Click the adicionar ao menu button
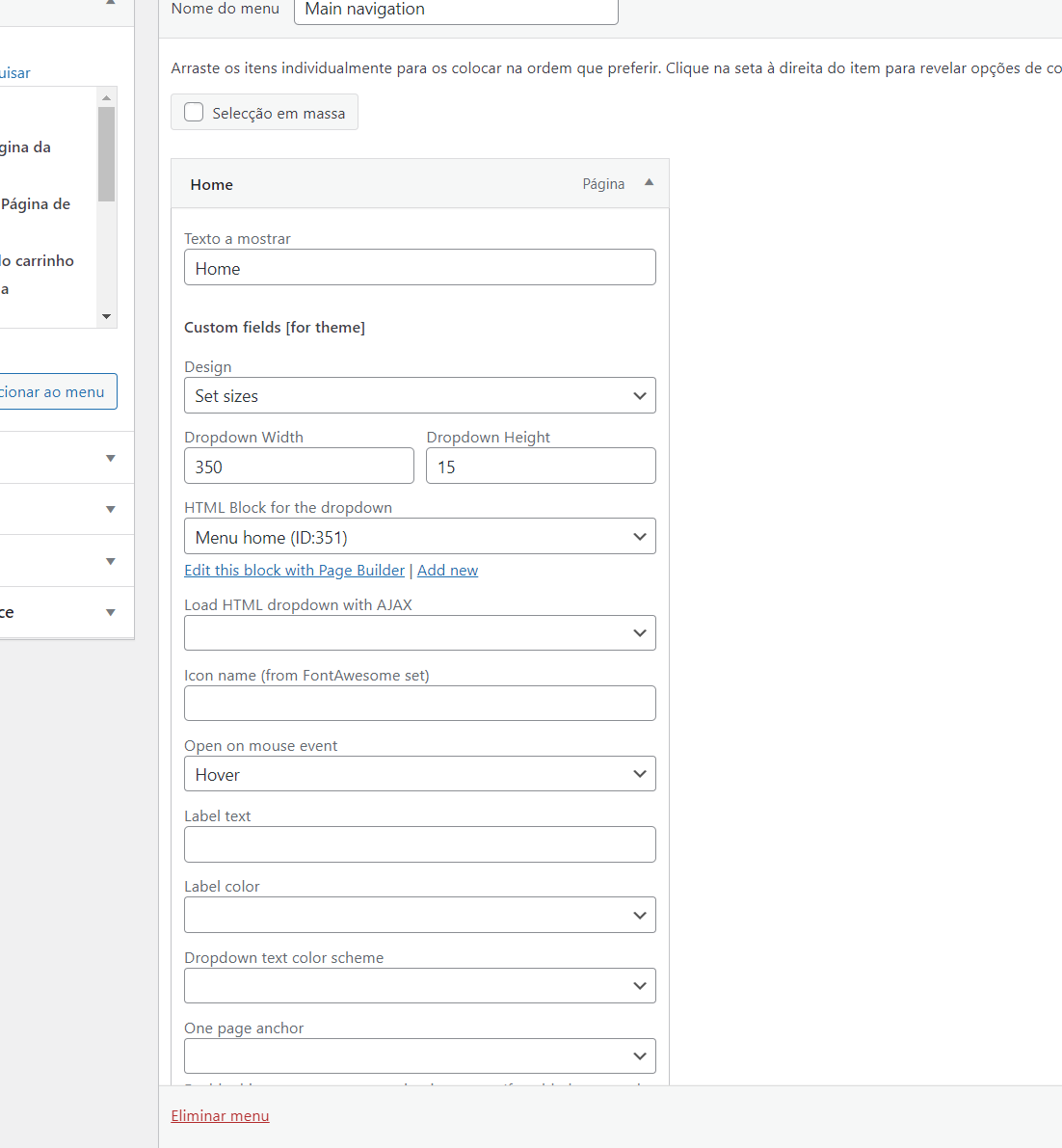This screenshot has width=1062, height=1148. pyautogui.click(x=56, y=391)
